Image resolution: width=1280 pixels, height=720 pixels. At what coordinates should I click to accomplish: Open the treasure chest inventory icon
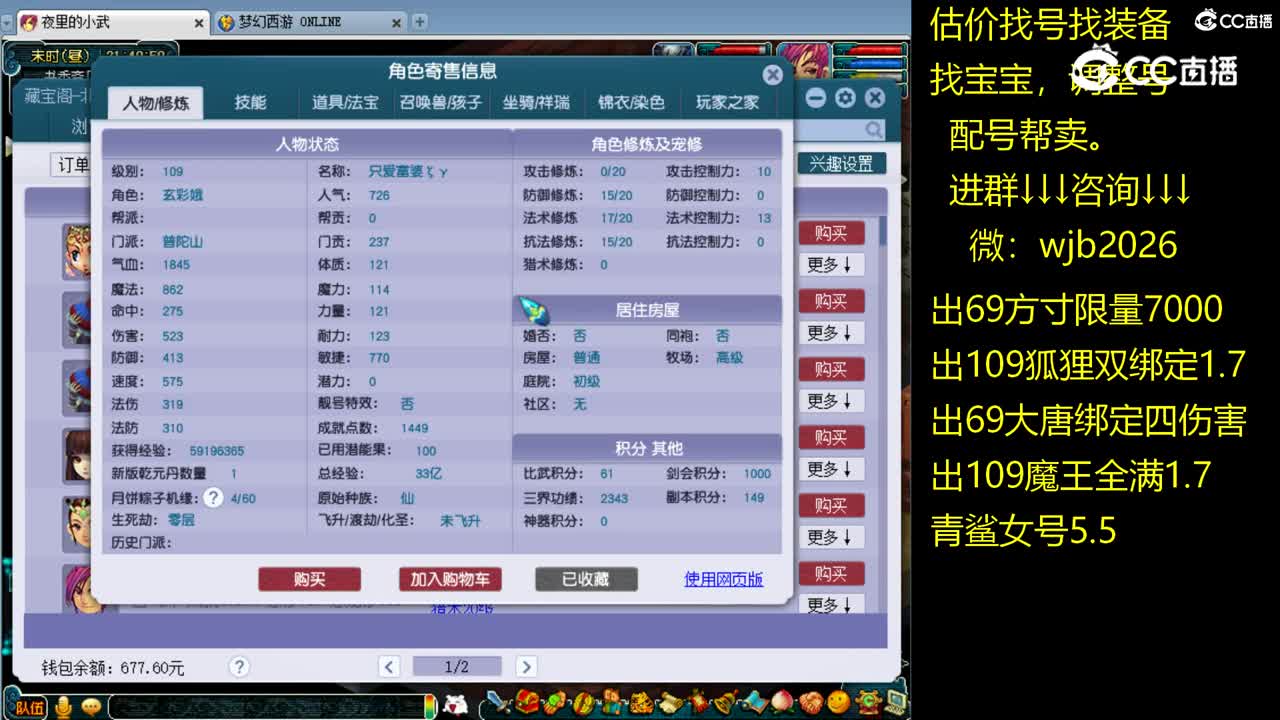[x=527, y=703]
